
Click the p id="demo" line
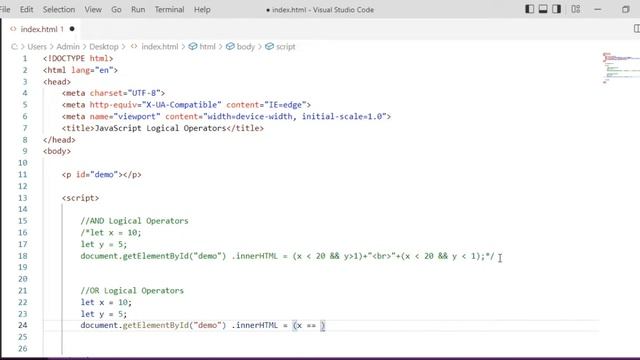(x=102, y=175)
